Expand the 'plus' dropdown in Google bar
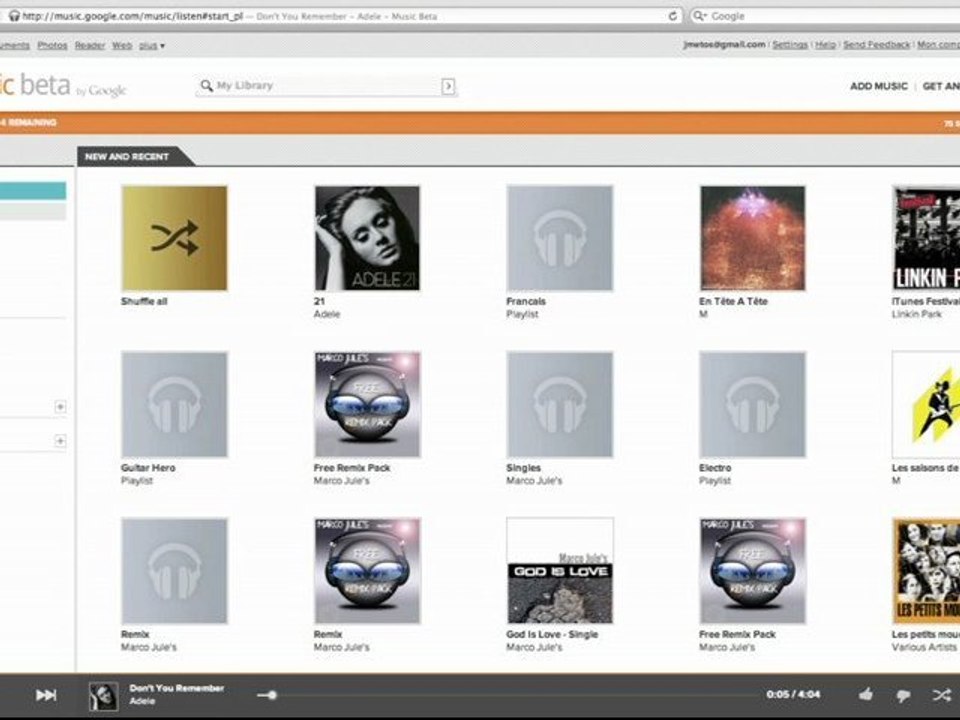 point(152,46)
